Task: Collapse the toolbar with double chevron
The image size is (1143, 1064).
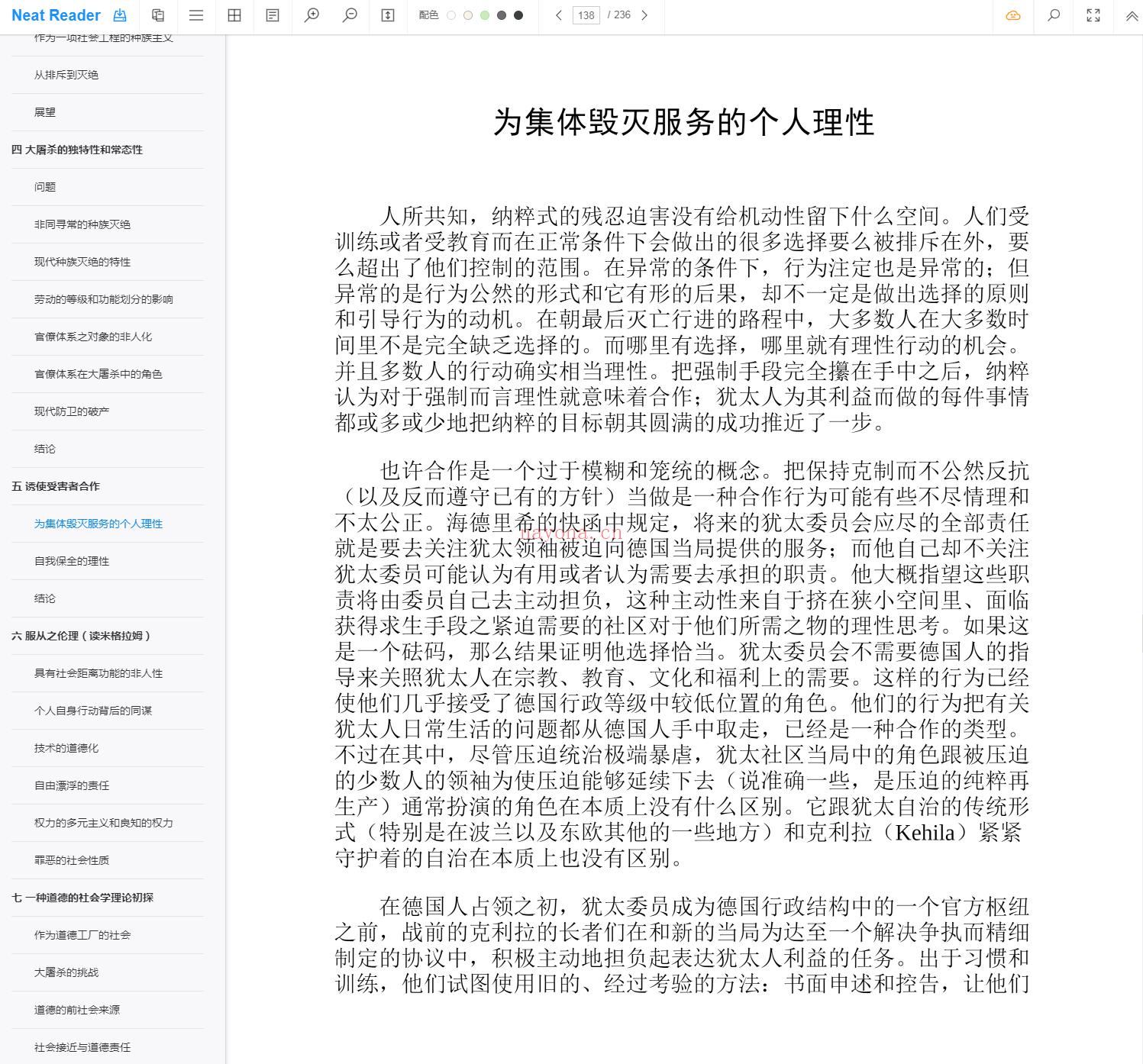Action: point(1132,15)
